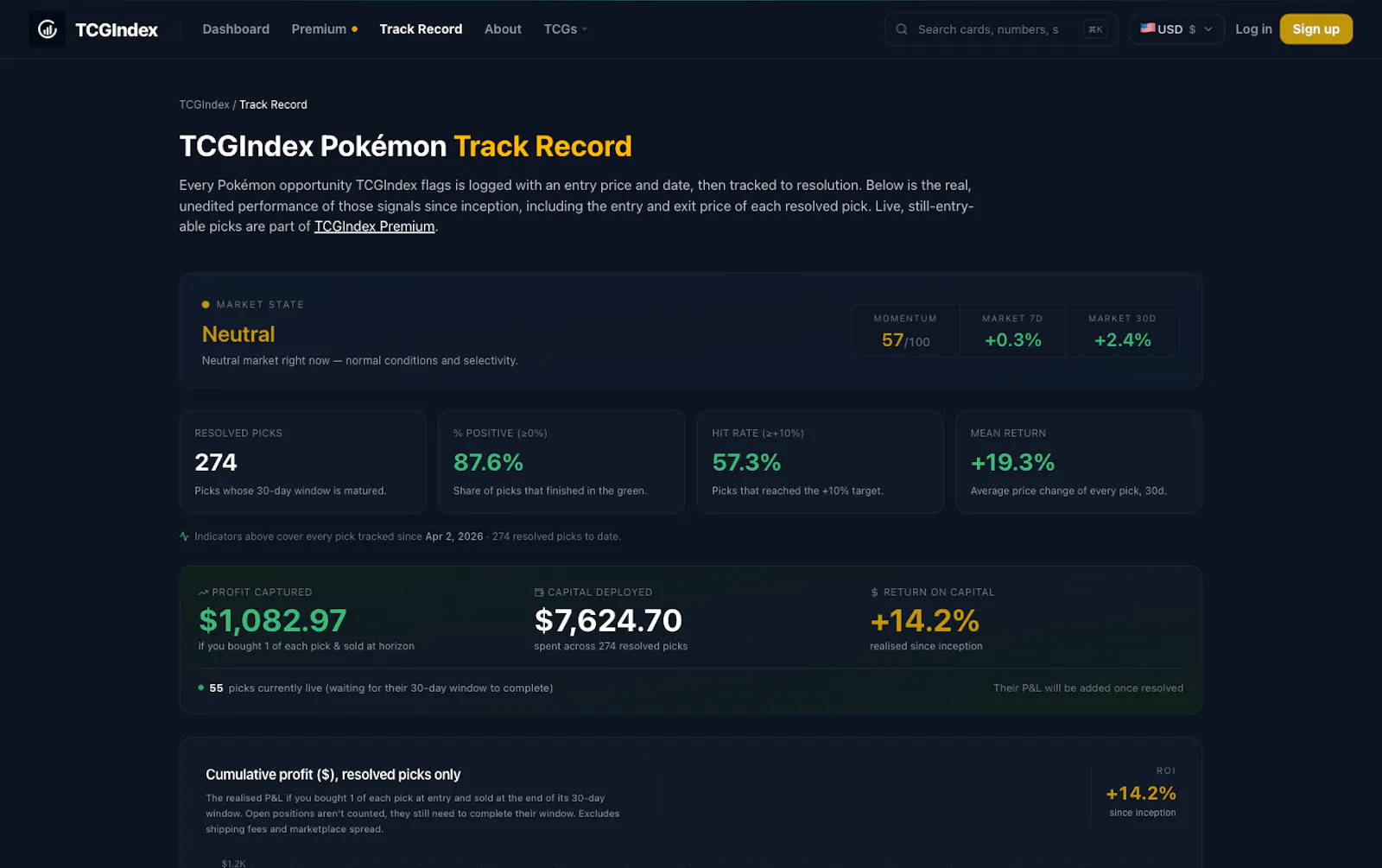Click the TCGIndex breadcrumb link

coord(204,105)
